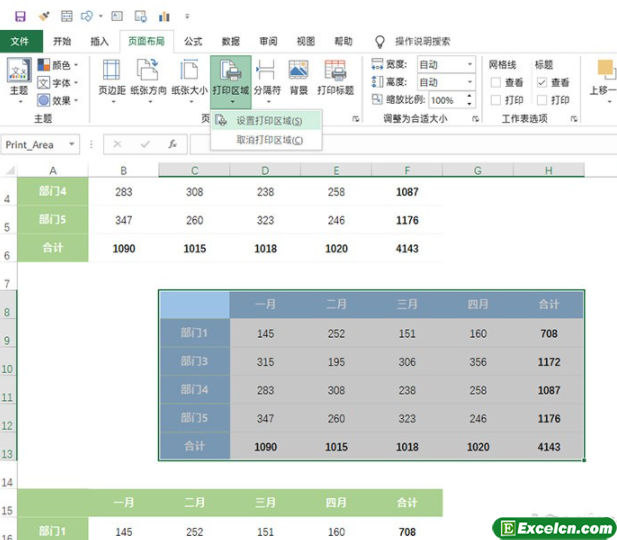This screenshot has width=617, height=540.
Task: Switch to the Formulas (公式) tab
Action: [x=193, y=41]
